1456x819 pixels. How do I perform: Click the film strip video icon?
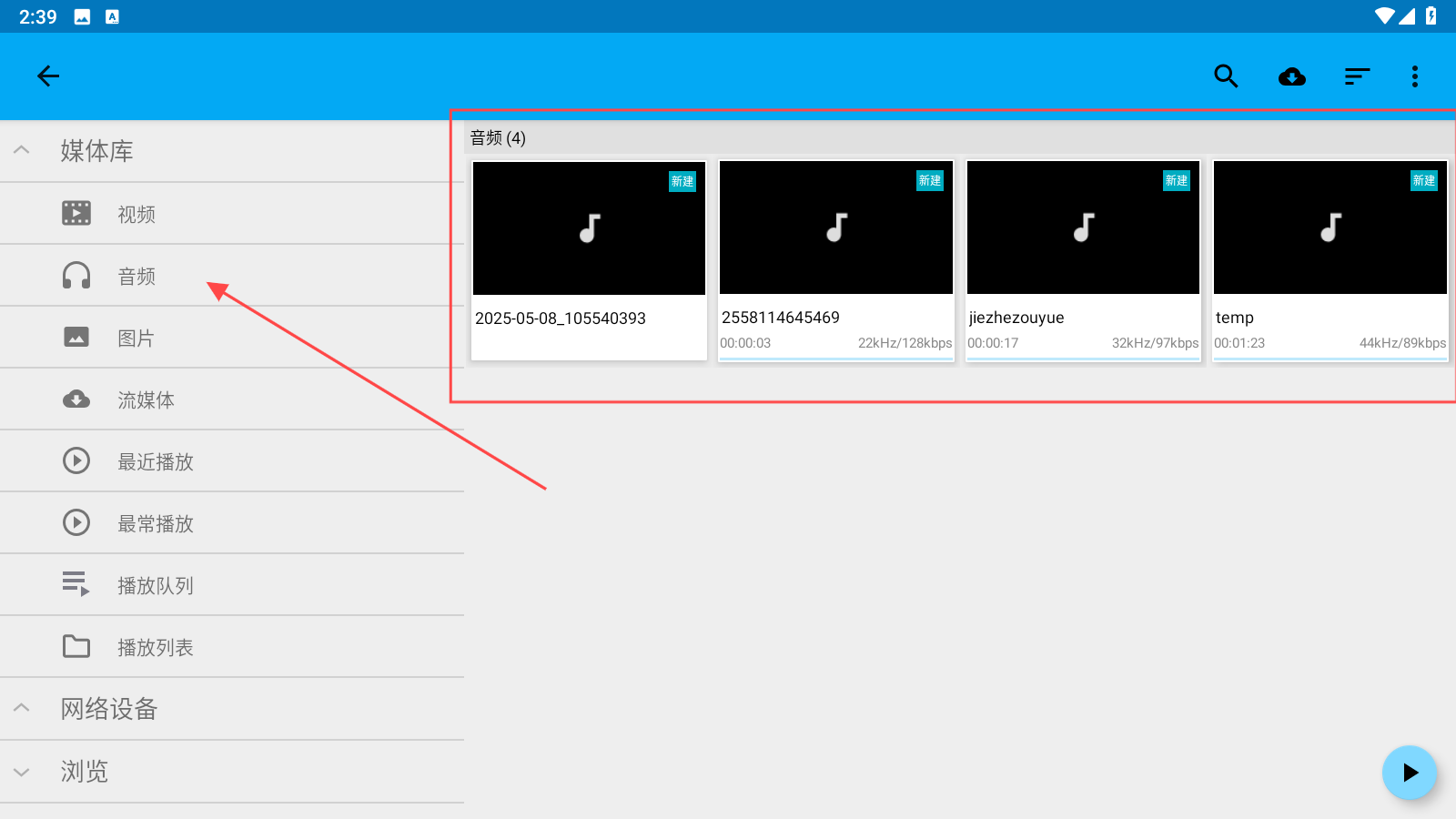(x=76, y=213)
